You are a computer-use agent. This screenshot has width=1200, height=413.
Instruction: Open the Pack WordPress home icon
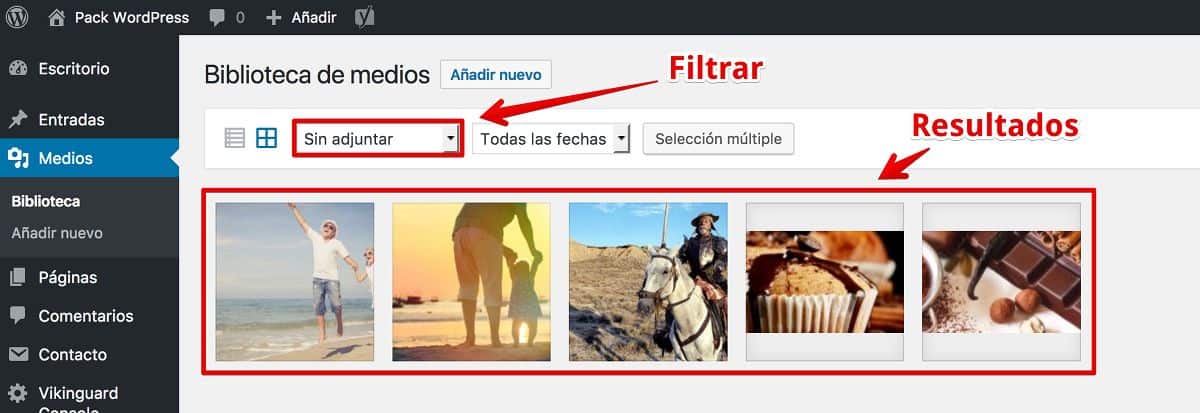[57, 17]
